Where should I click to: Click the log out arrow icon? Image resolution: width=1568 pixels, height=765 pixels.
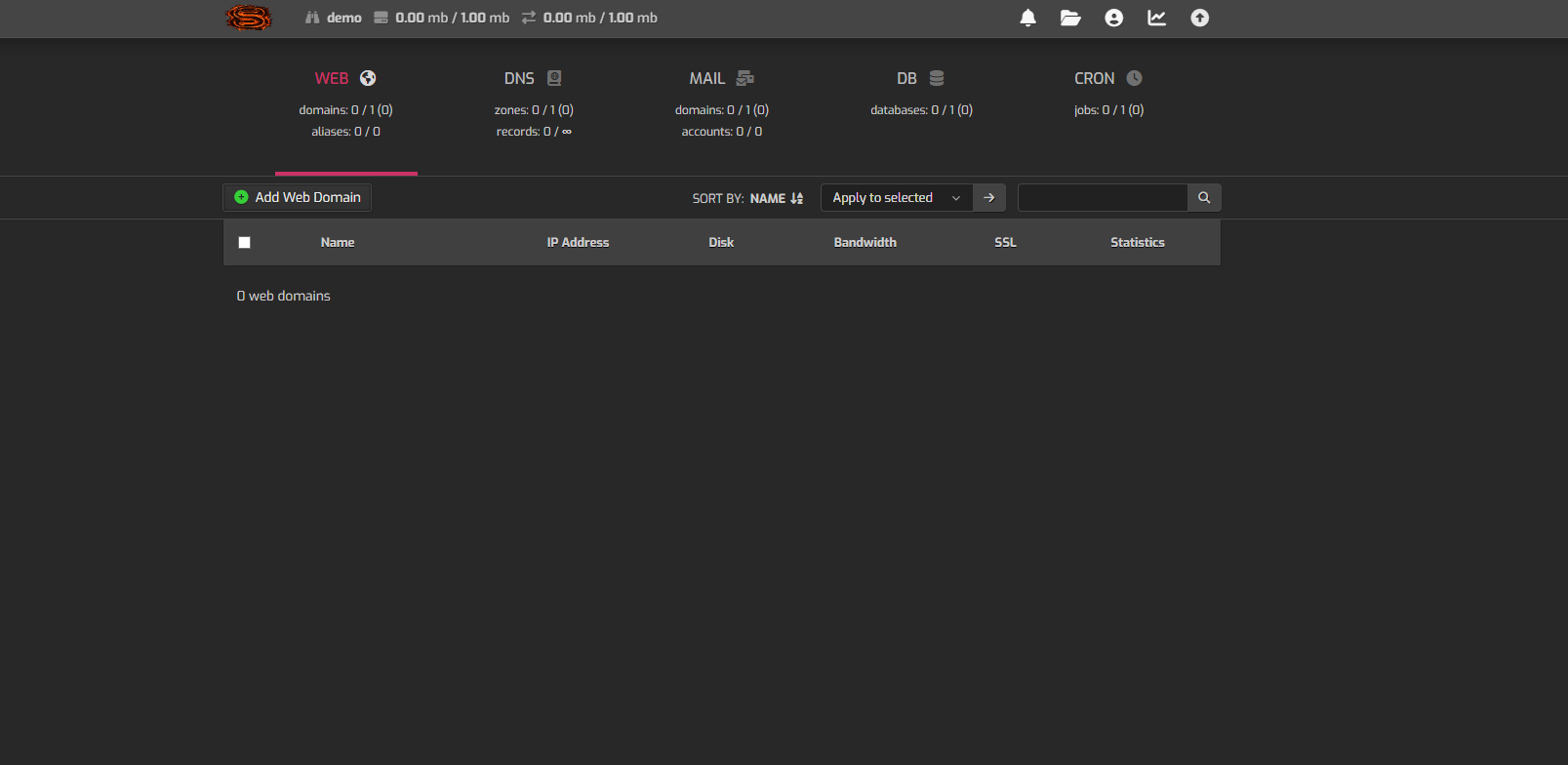pyautogui.click(x=1199, y=18)
